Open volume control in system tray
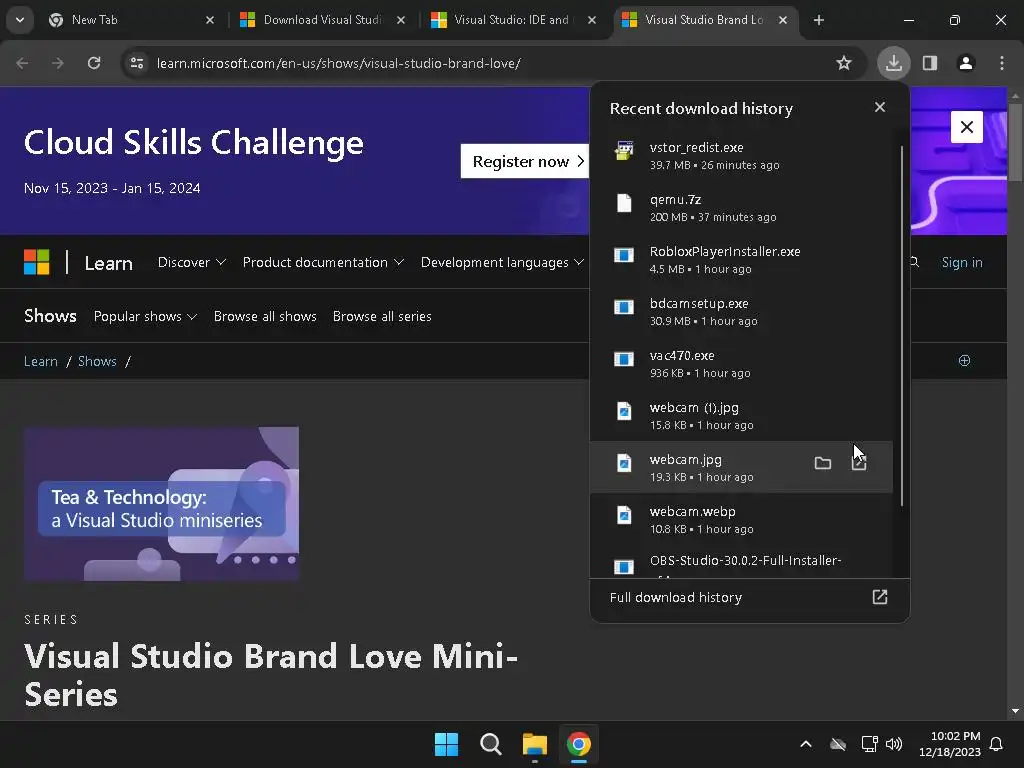Screen dimensions: 1024x768 pos(894,744)
